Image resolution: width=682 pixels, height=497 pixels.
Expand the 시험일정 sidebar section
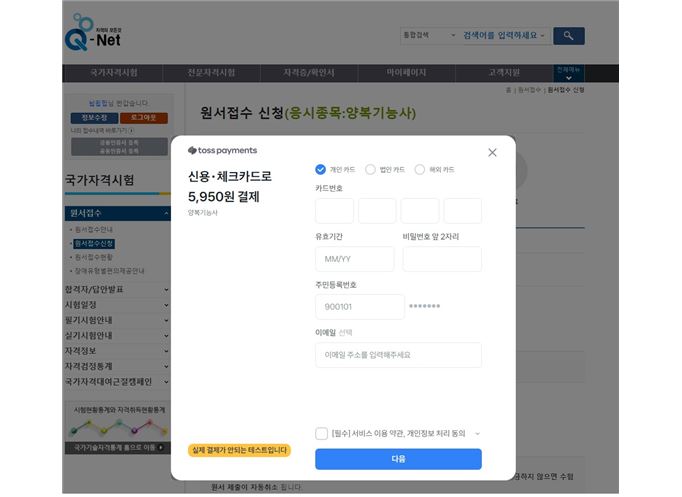tap(117, 305)
